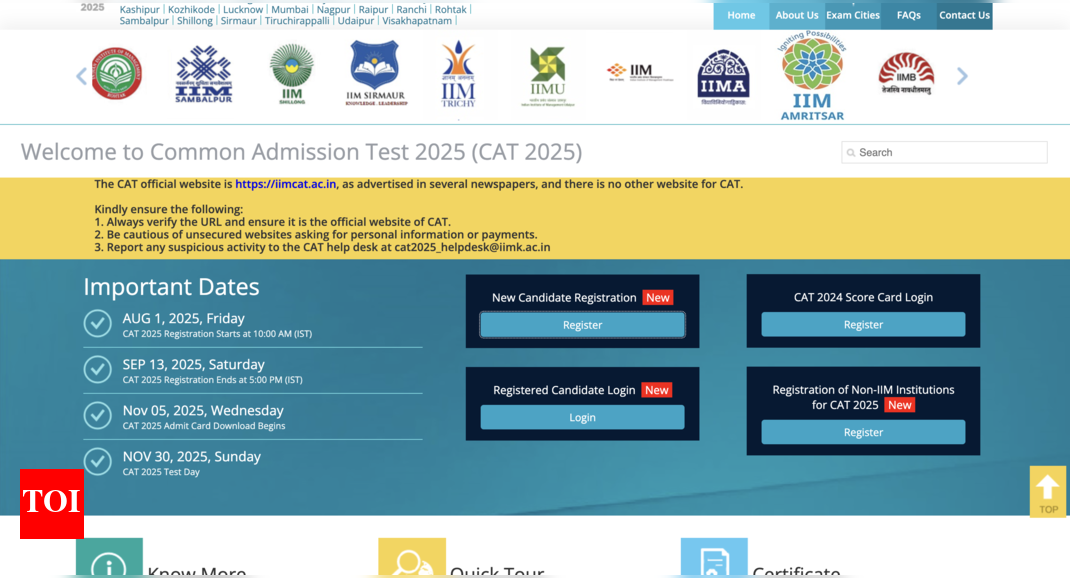Select the check icon beside Nov 05, 2025

(98, 415)
